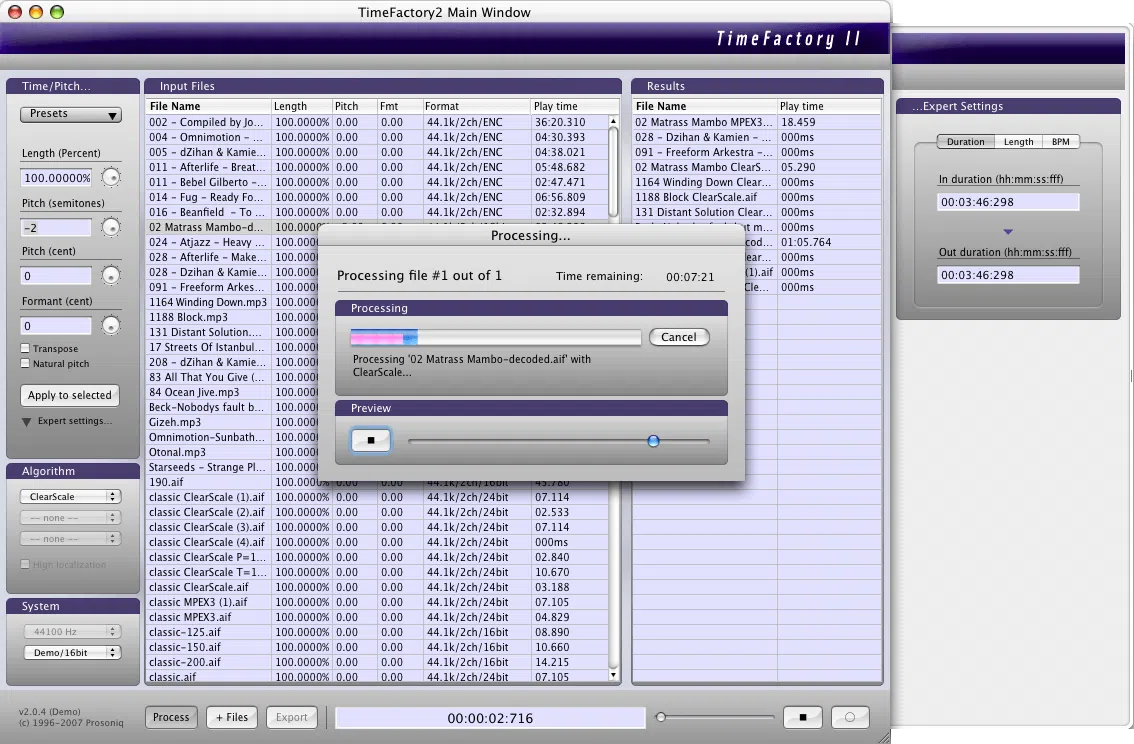This screenshot has width=1134, height=744.
Task: Turn the Pitch (semitones) knob
Action: tap(111, 226)
